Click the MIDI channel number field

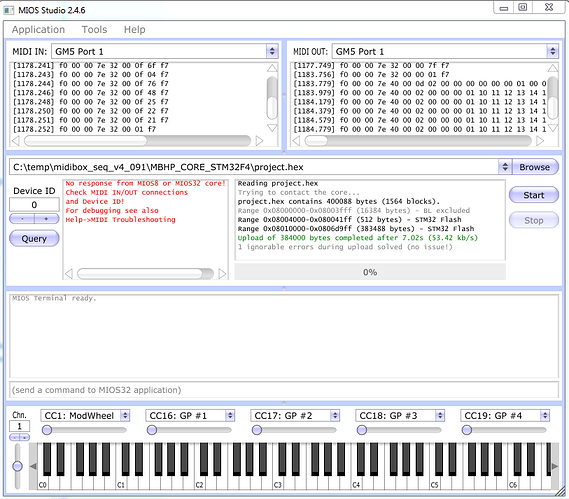tap(20, 426)
